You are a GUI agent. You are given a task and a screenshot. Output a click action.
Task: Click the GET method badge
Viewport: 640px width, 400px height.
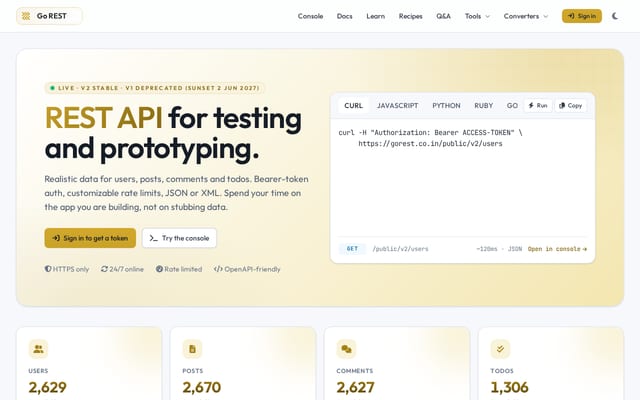pos(352,249)
